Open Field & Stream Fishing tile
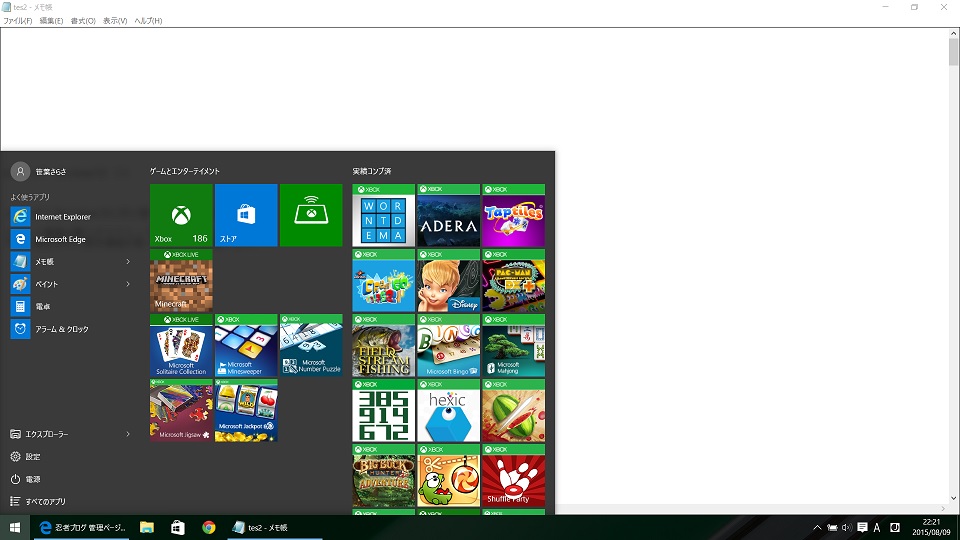 point(384,345)
